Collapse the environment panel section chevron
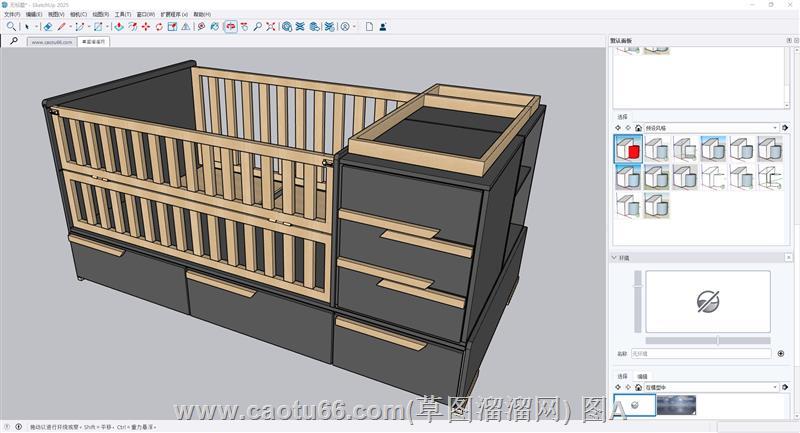 pyautogui.click(x=614, y=258)
